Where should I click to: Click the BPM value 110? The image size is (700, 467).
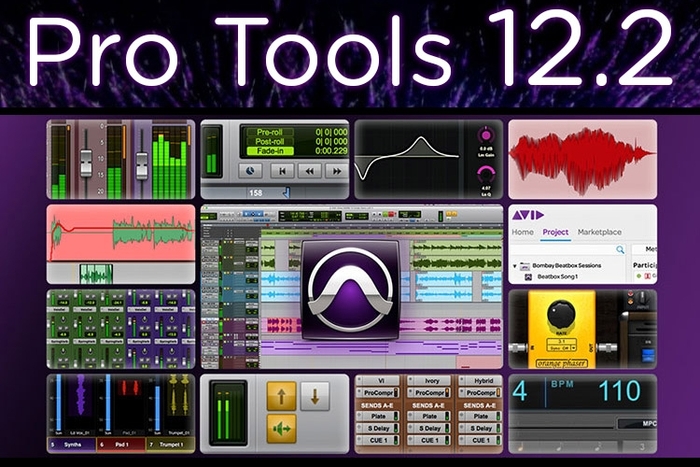click(619, 392)
